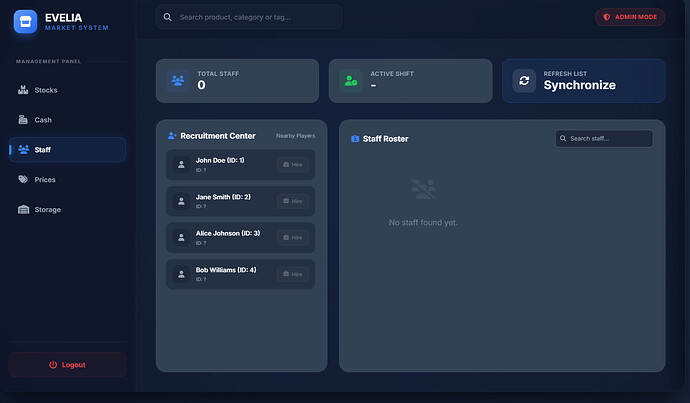Open the Storage section
This screenshot has height=403, width=690.
(67, 209)
